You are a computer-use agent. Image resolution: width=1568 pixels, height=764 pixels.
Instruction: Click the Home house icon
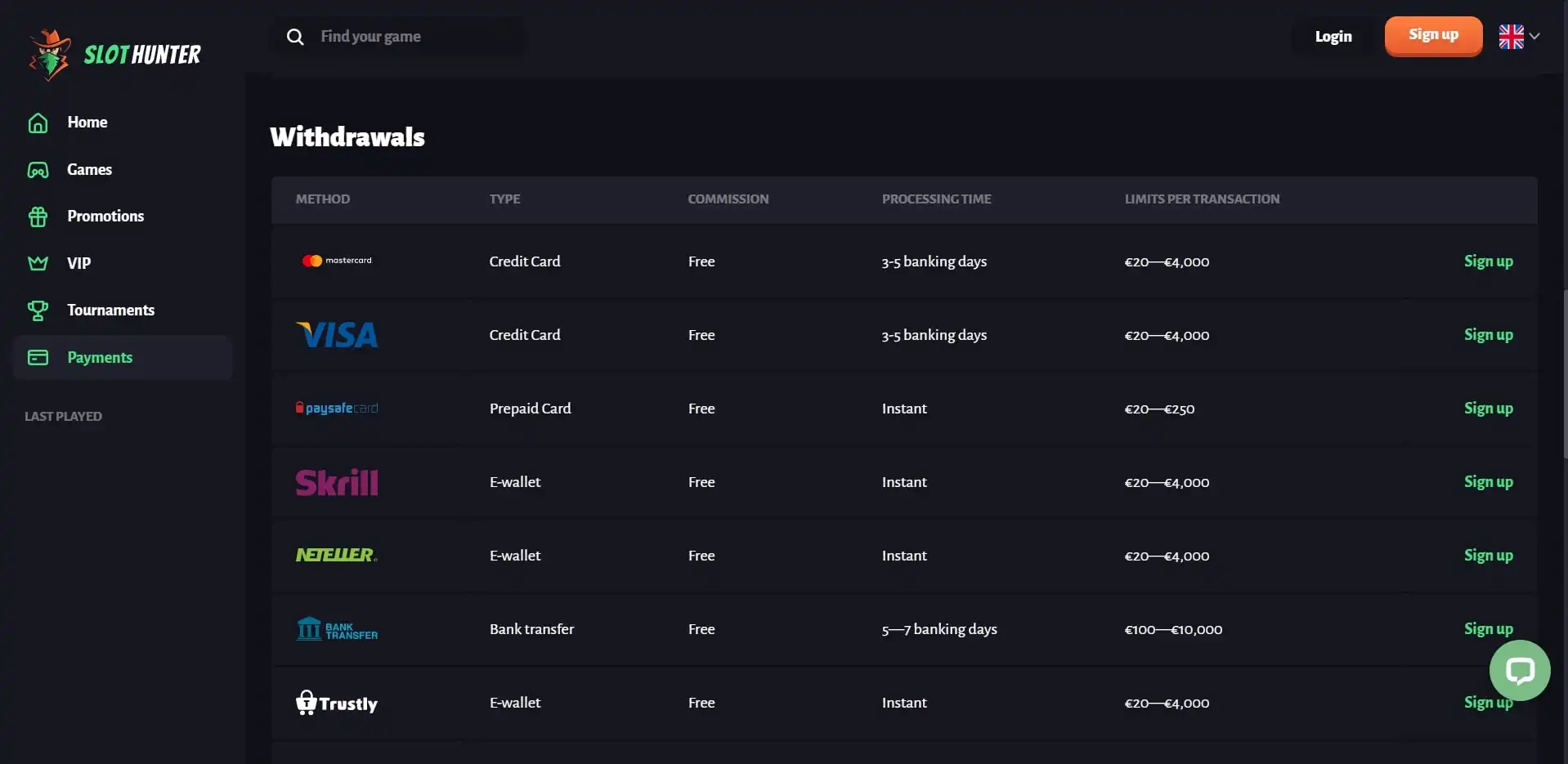click(38, 123)
